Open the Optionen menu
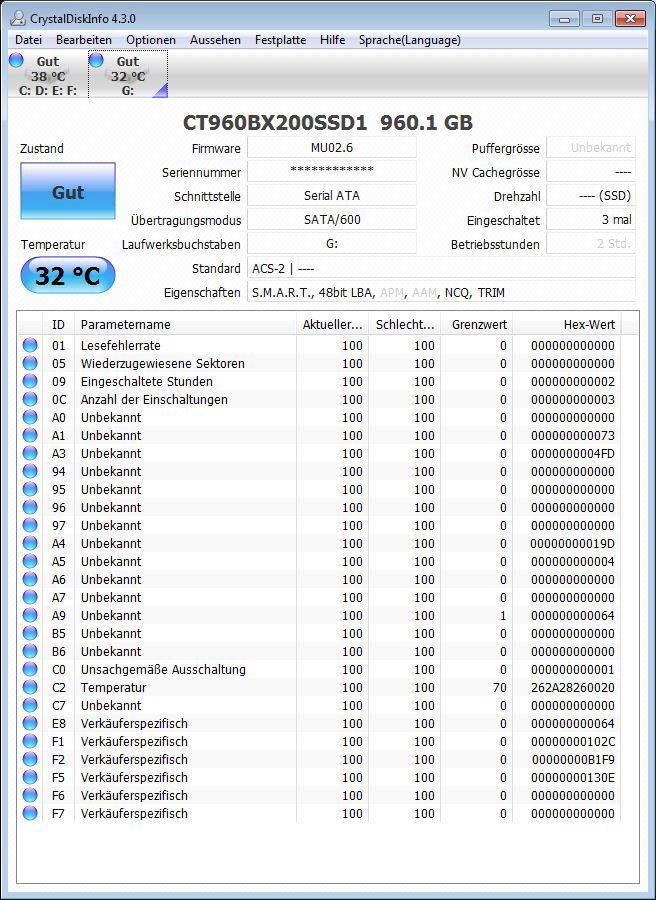The width and height of the screenshot is (656, 900). click(x=151, y=40)
